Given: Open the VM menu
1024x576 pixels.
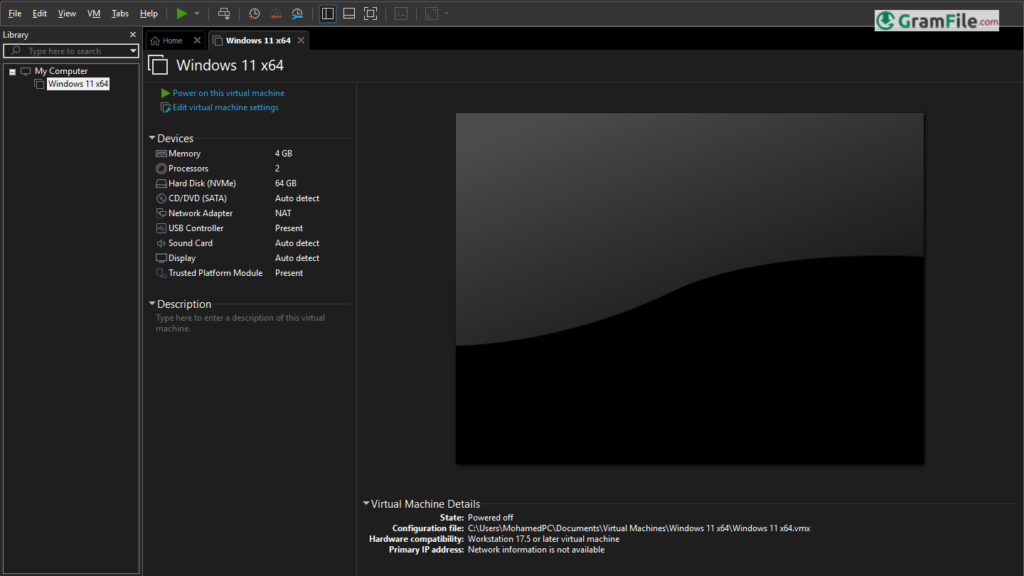Looking at the screenshot, I should click(93, 13).
